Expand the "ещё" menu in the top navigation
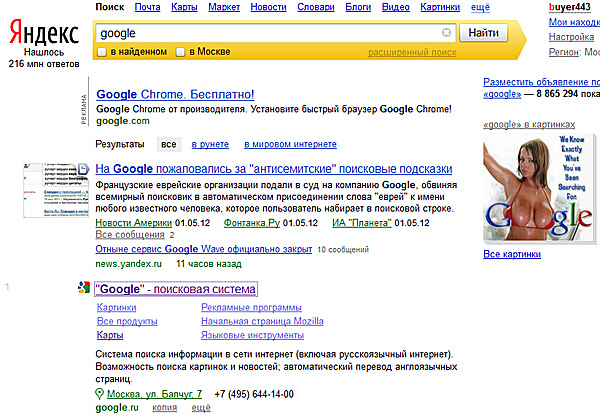Image resolution: width=600 pixels, height=415 pixels. click(x=482, y=7)
